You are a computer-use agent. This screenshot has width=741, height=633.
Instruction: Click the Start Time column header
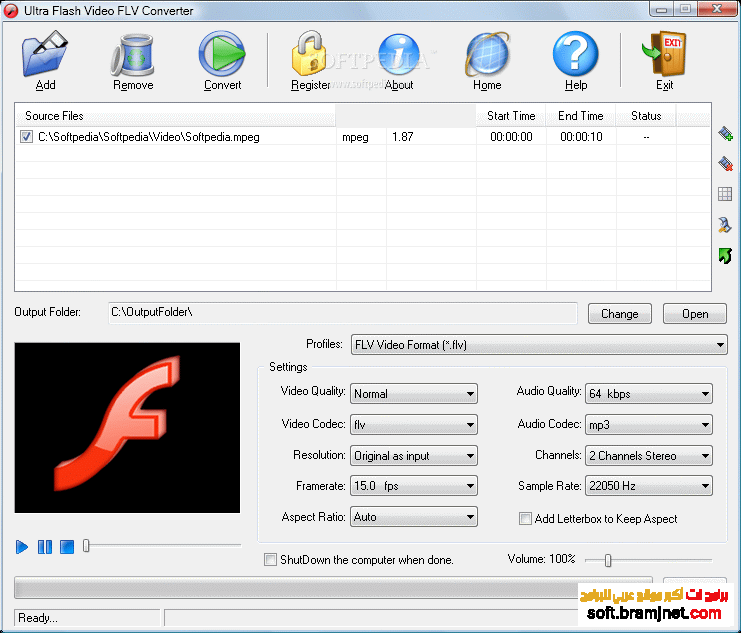(511, 116)
